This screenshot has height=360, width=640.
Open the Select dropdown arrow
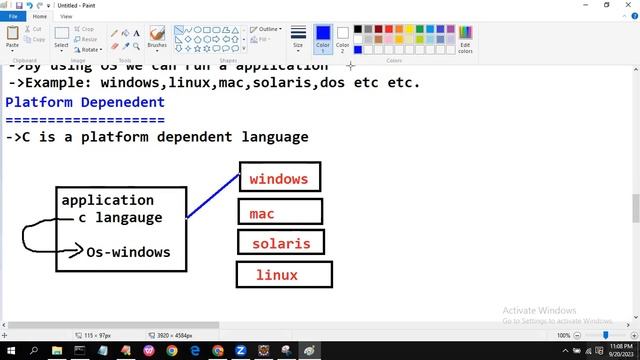[61, 51]
